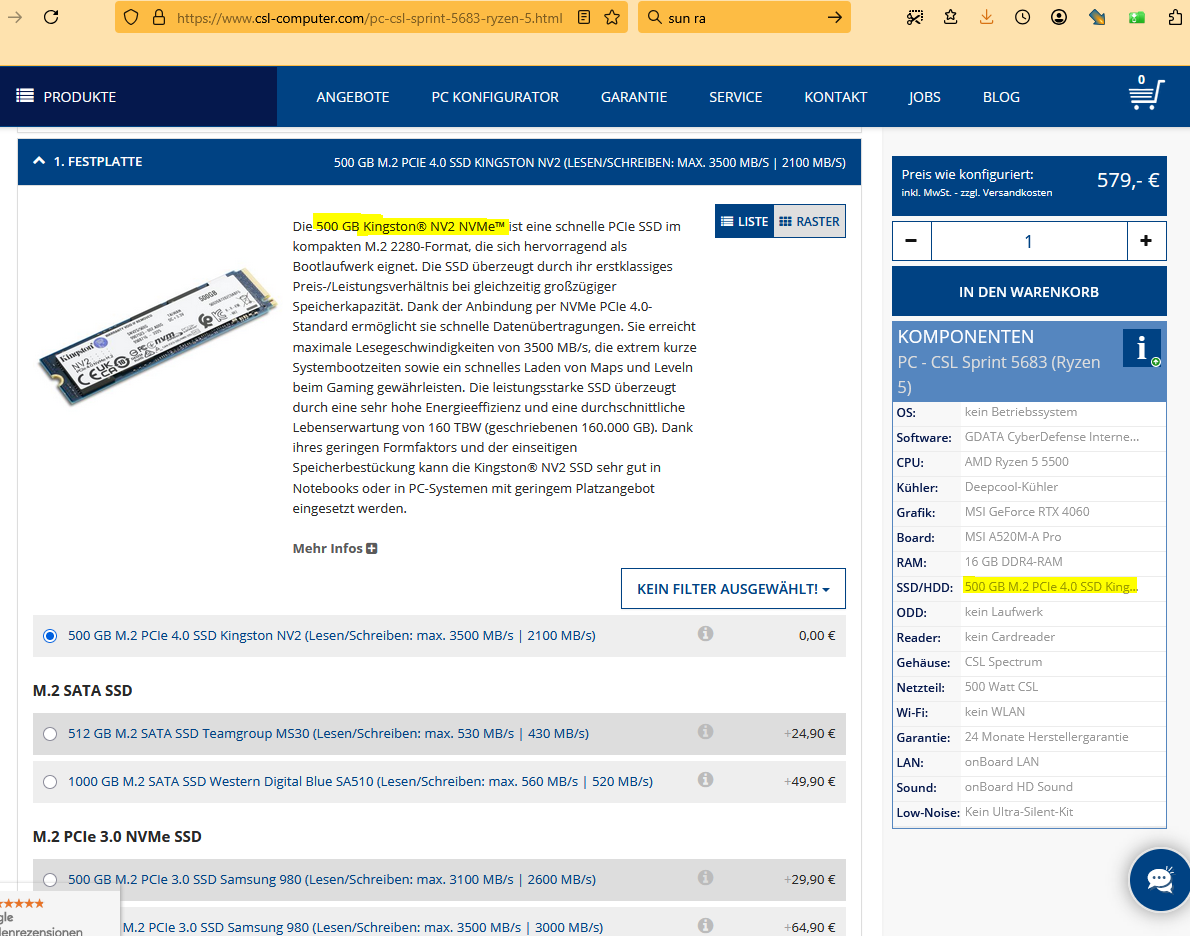Viewport: 1190px width, 936px height.
Task: Click the search magnifier icon
Action: (x=654, y=17)
